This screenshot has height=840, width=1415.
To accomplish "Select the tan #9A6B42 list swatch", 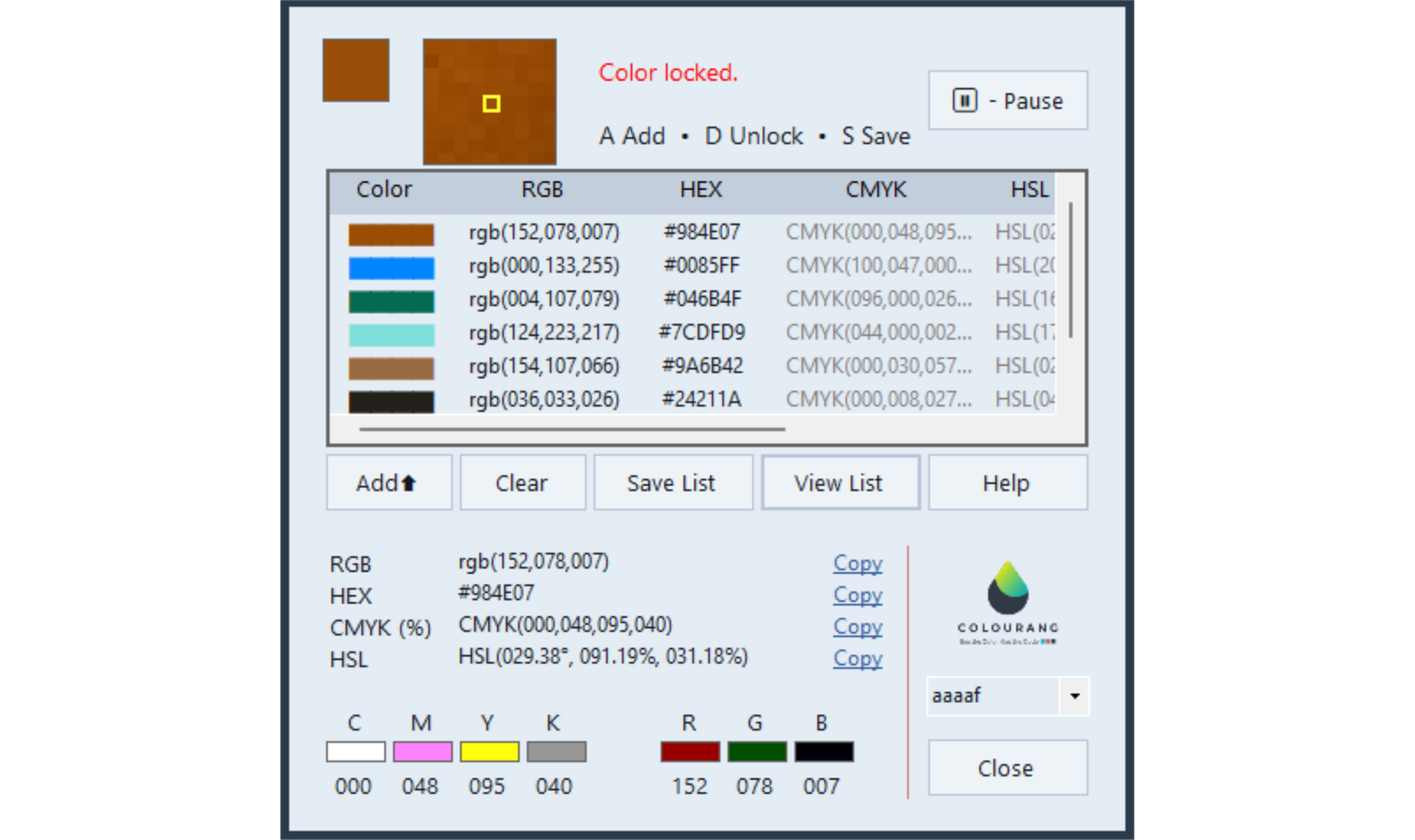I will (391, 369).
